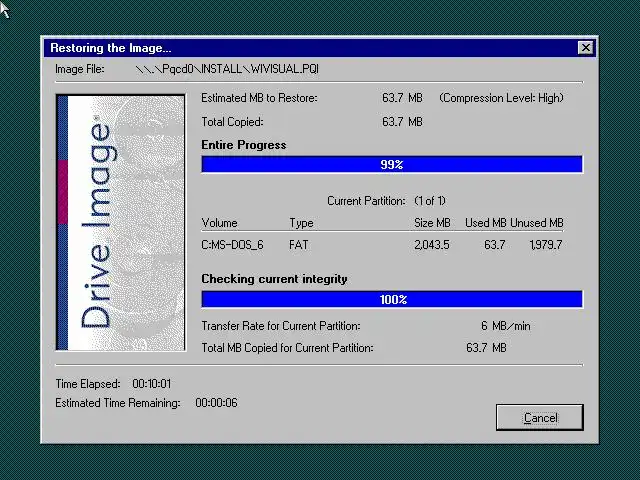The width and height of the screenshot is (640, 480).
Task: Click the image file path WIVISUAL.PQI
Action: 227,69
